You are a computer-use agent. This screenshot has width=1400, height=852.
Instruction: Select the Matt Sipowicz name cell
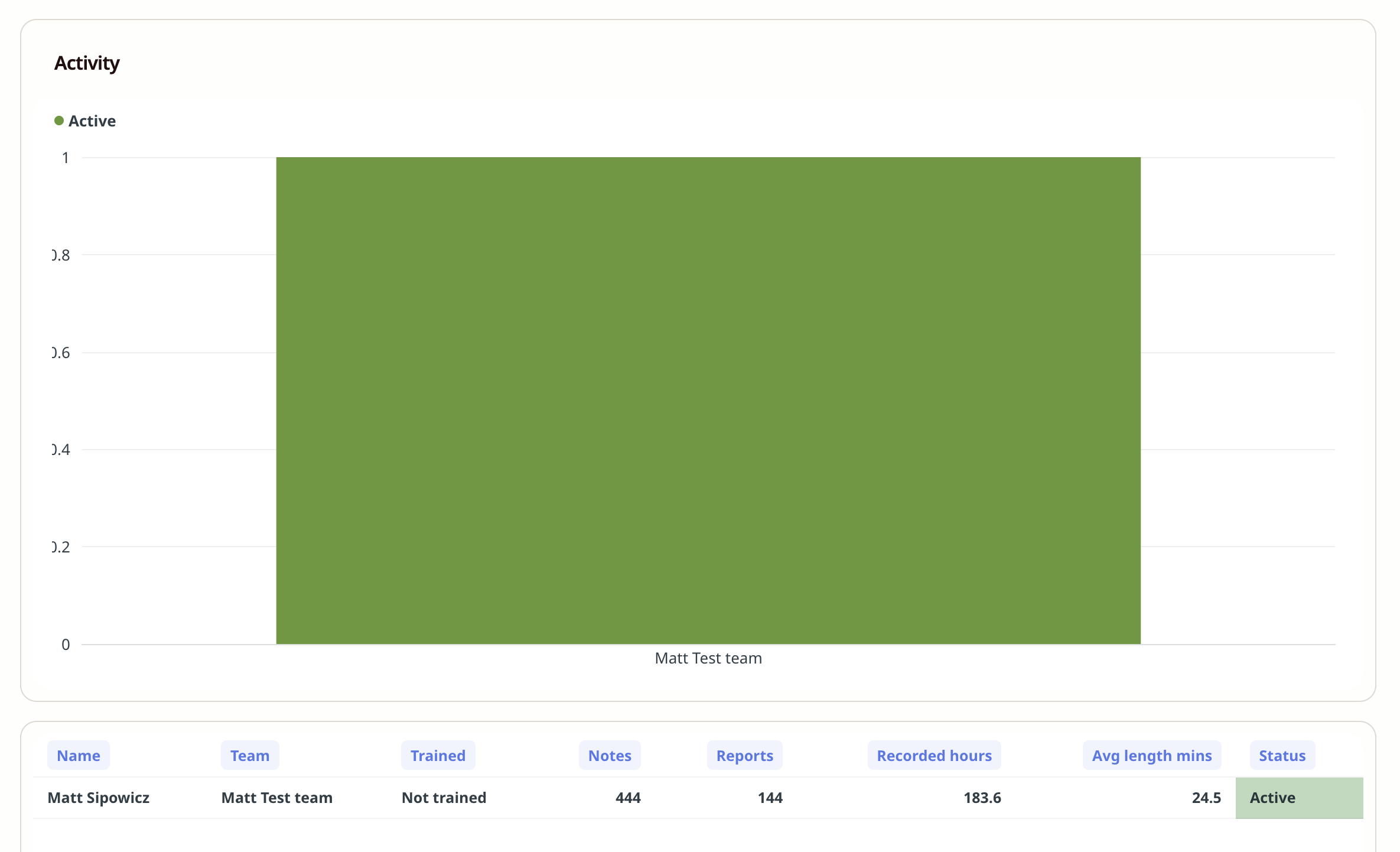point(99,798)
